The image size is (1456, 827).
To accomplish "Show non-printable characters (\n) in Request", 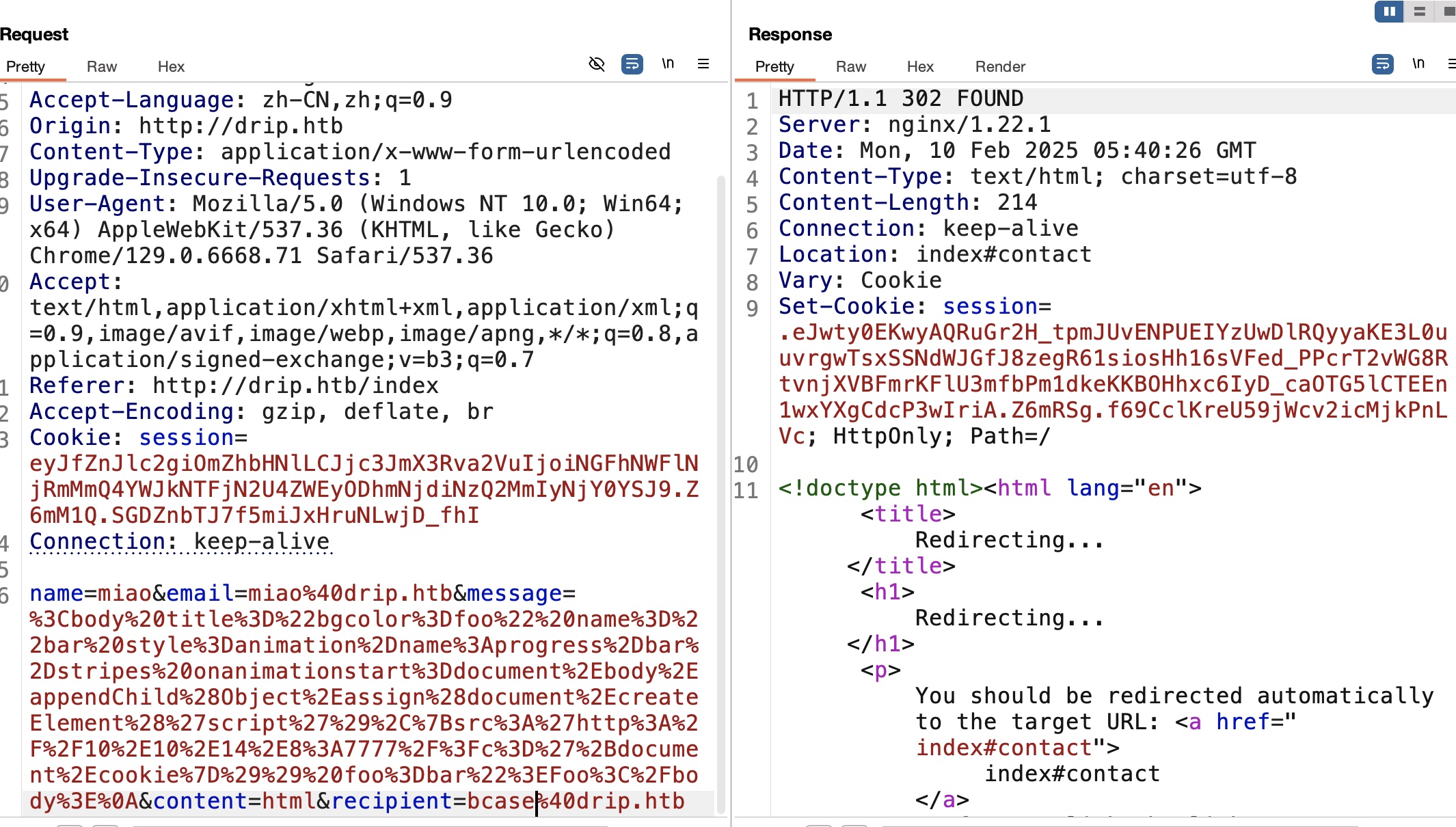I will coord(668,64).
